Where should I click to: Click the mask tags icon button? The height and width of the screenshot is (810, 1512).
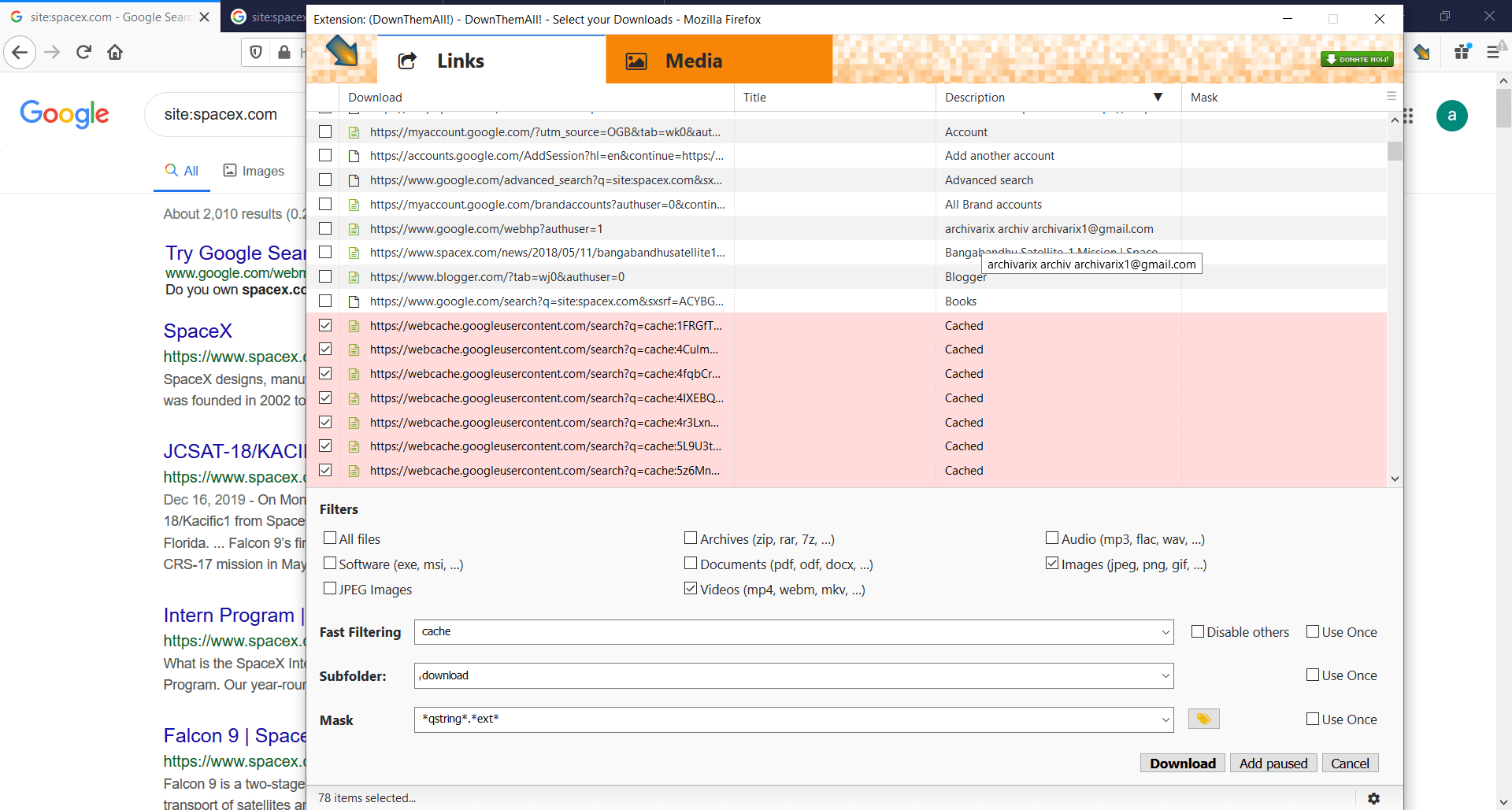pos(1203,719)
